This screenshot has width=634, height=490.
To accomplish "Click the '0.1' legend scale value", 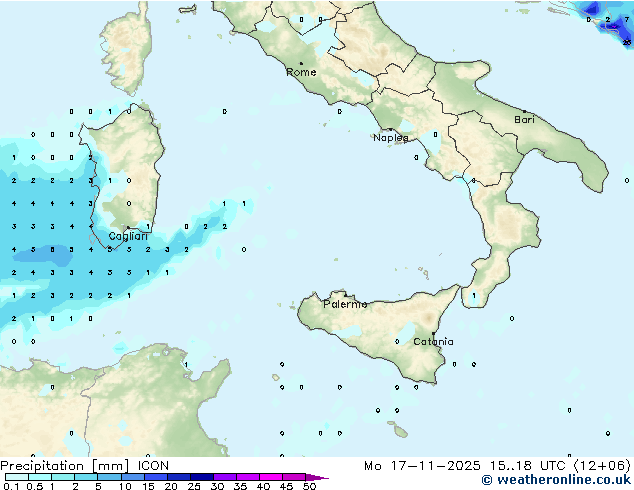I will (11, 486).
